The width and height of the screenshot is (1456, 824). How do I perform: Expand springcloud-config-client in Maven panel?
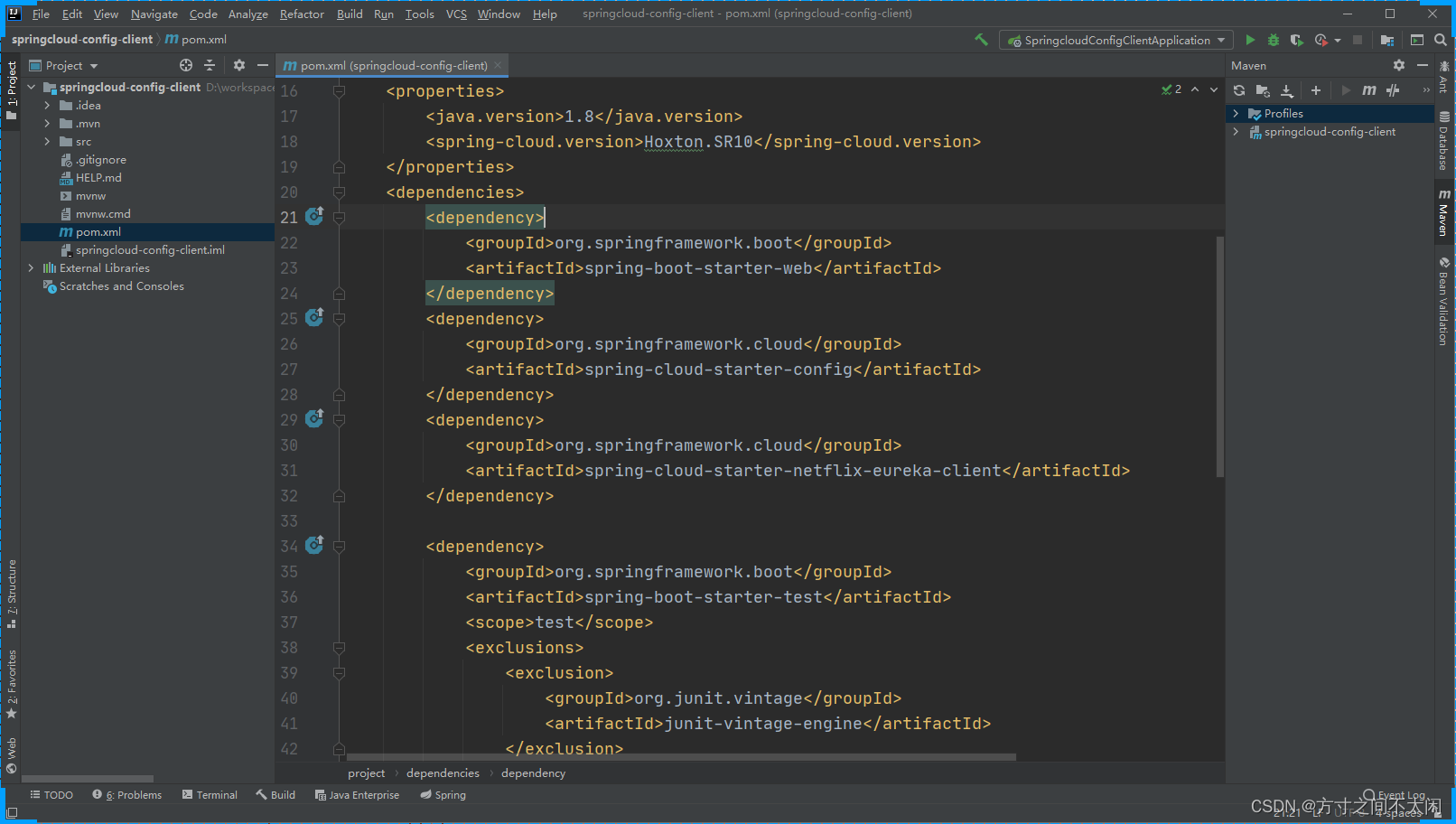coord(1236,132)
